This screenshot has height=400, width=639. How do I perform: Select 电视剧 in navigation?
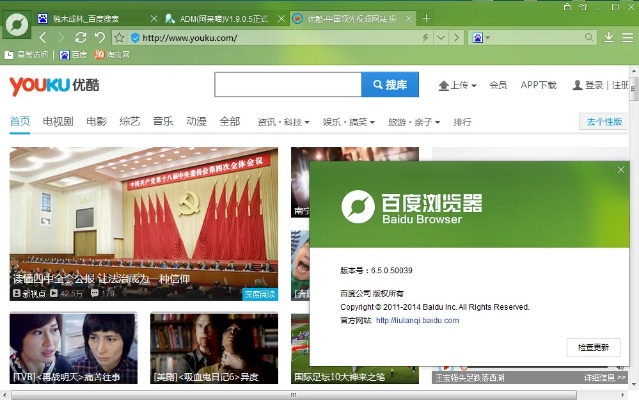(58, 121)
